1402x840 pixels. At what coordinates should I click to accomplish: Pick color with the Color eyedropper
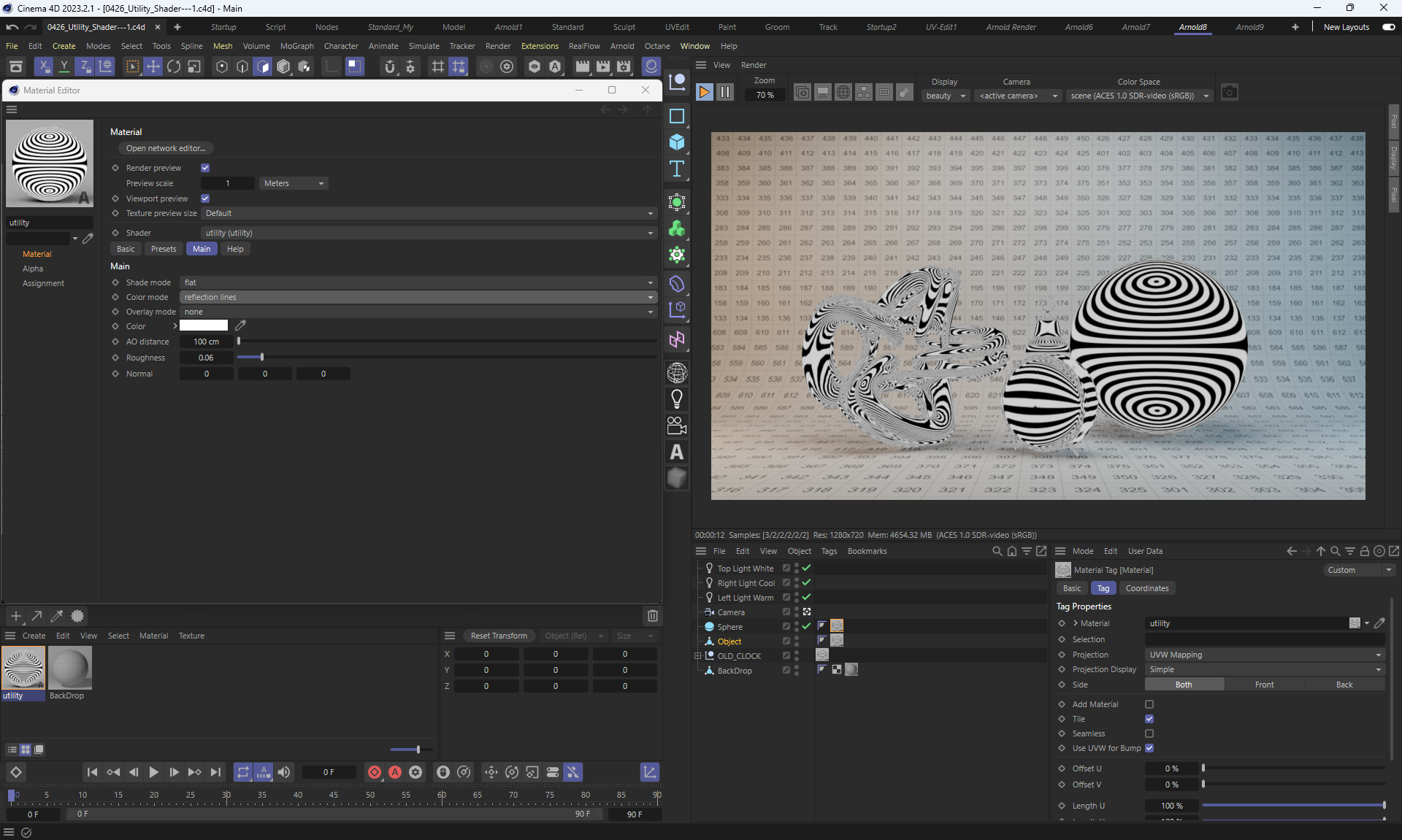[240, 325]
